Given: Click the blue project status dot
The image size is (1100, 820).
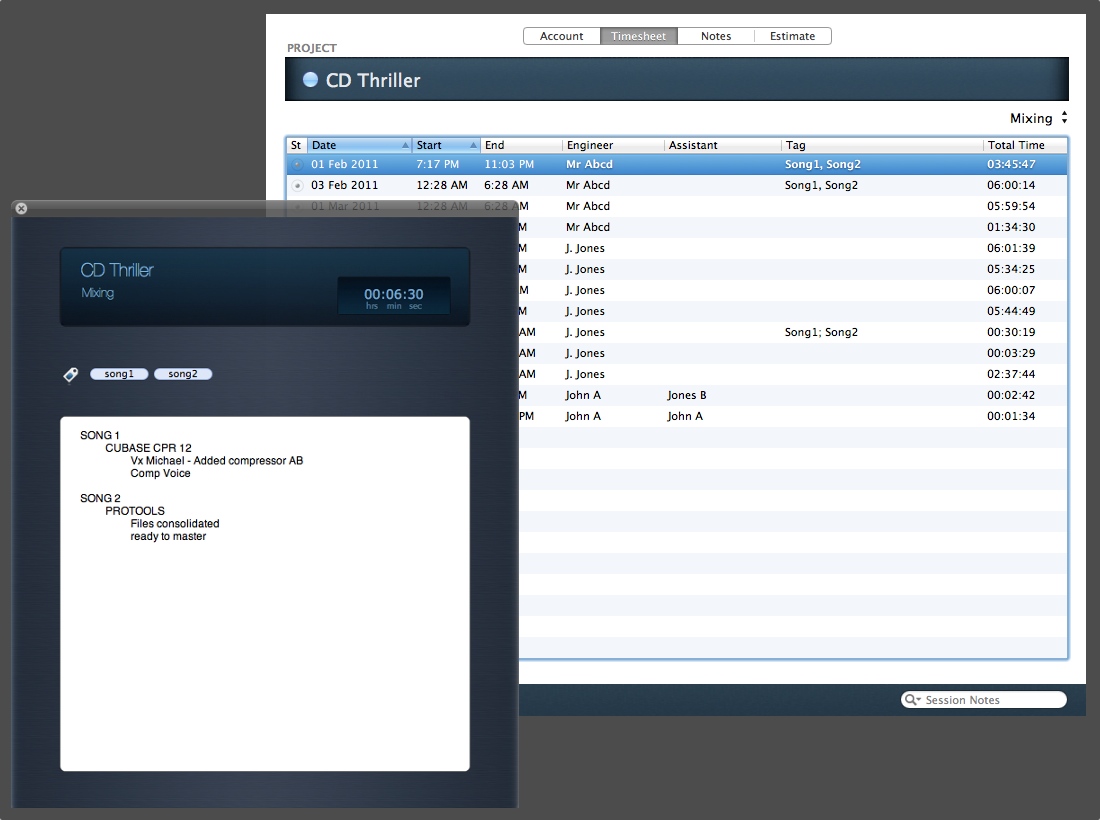Looking at the screenshot, I should point(310,80).
